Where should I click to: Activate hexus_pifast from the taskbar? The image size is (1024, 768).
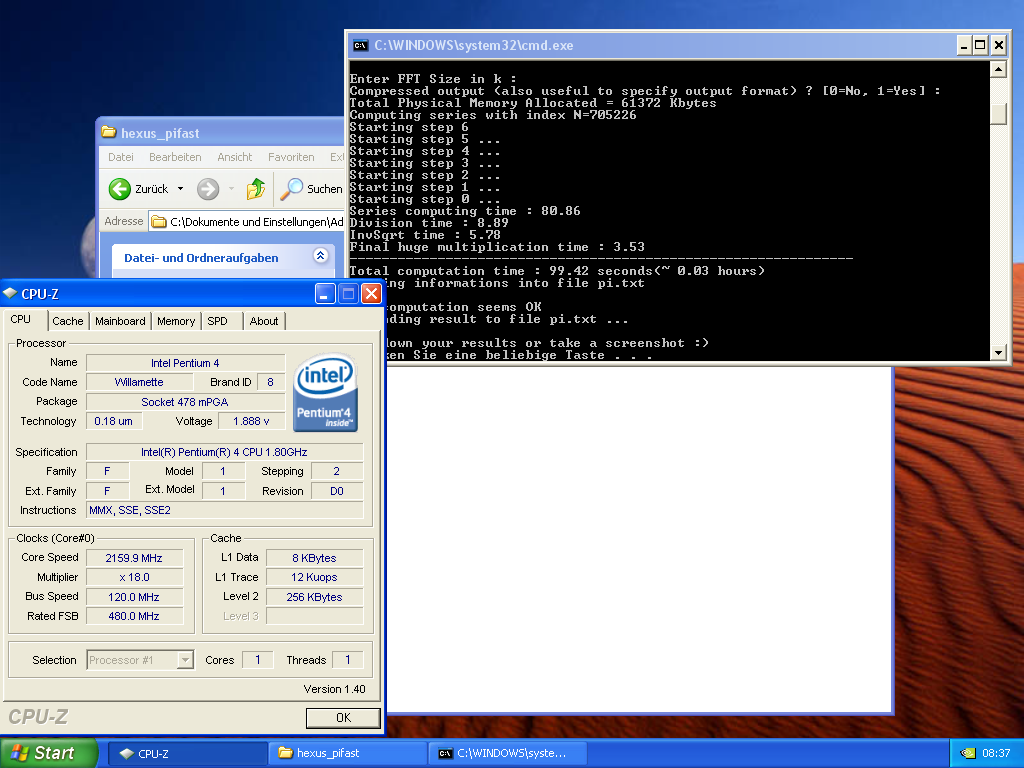(347, 753)
